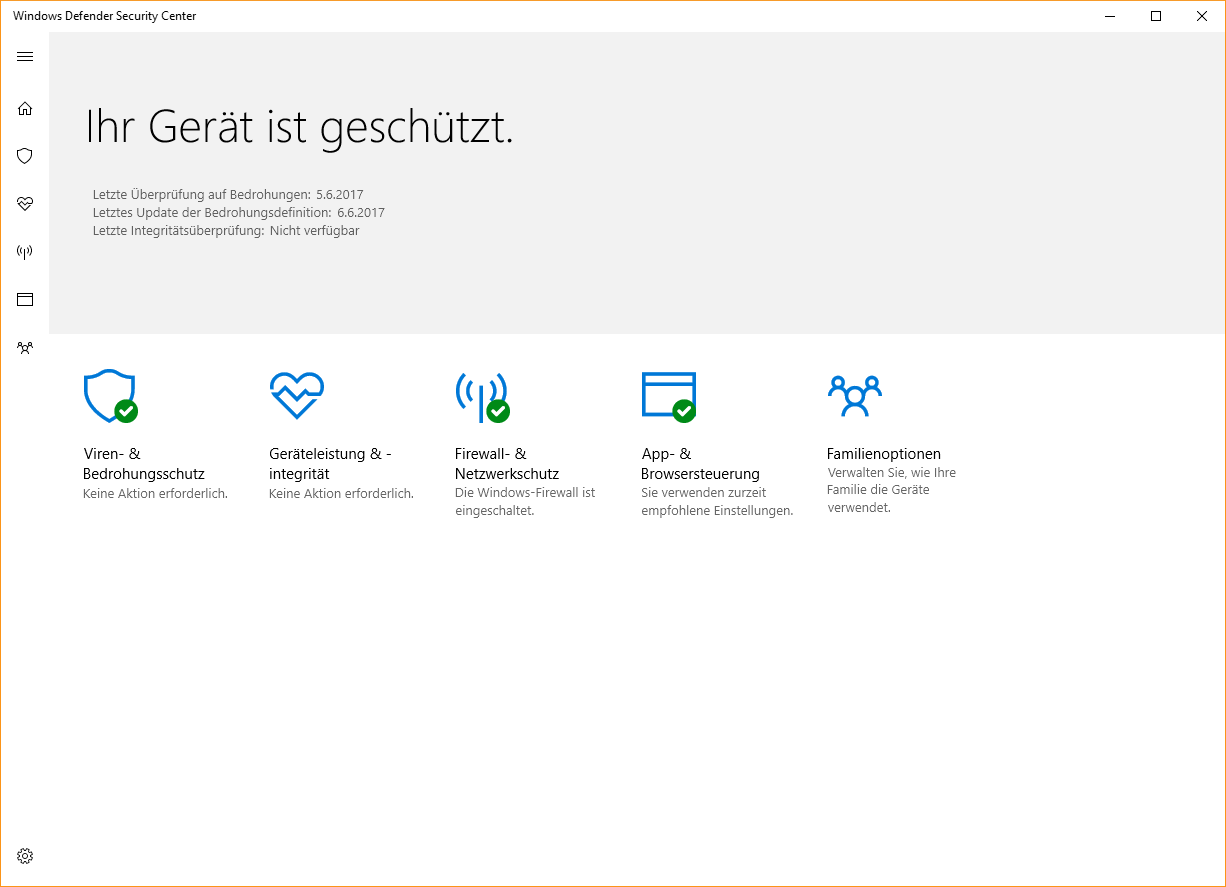Open the sidebar window icon for app control
1226x887 pixels.
coord(25,299)
